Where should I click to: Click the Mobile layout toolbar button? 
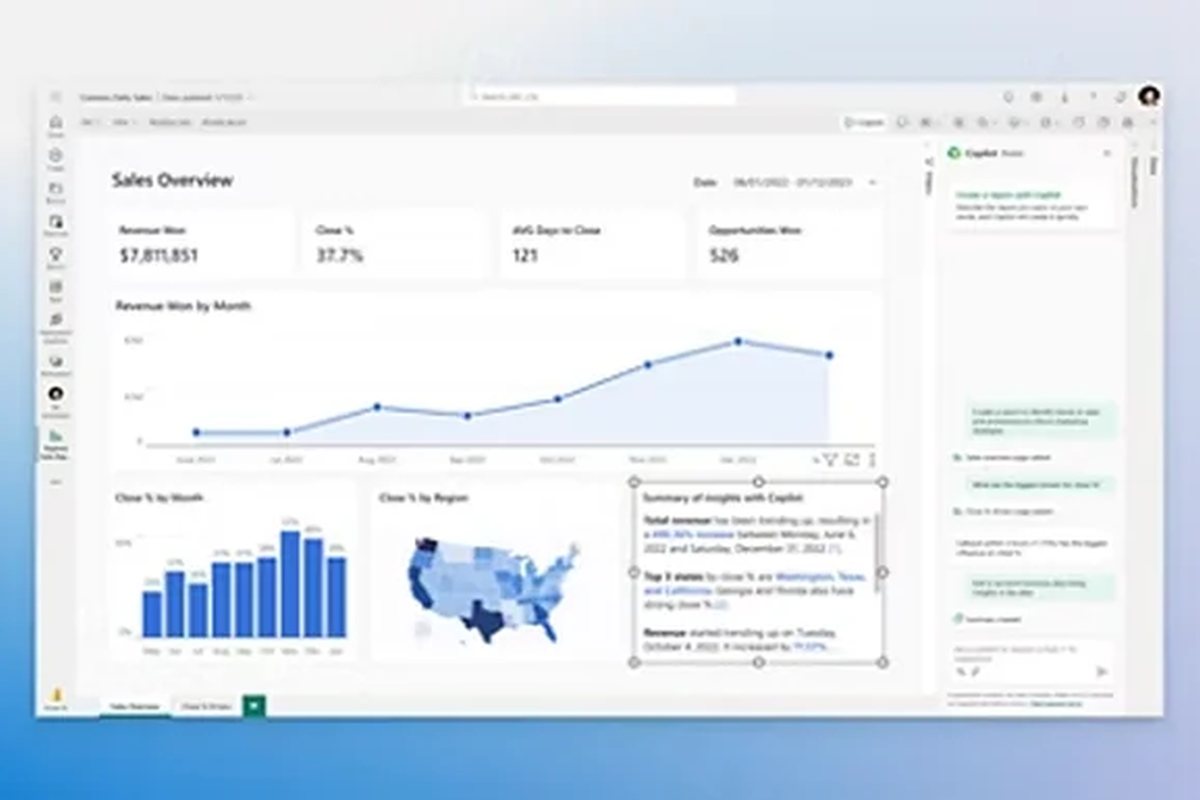pos(224,122)
